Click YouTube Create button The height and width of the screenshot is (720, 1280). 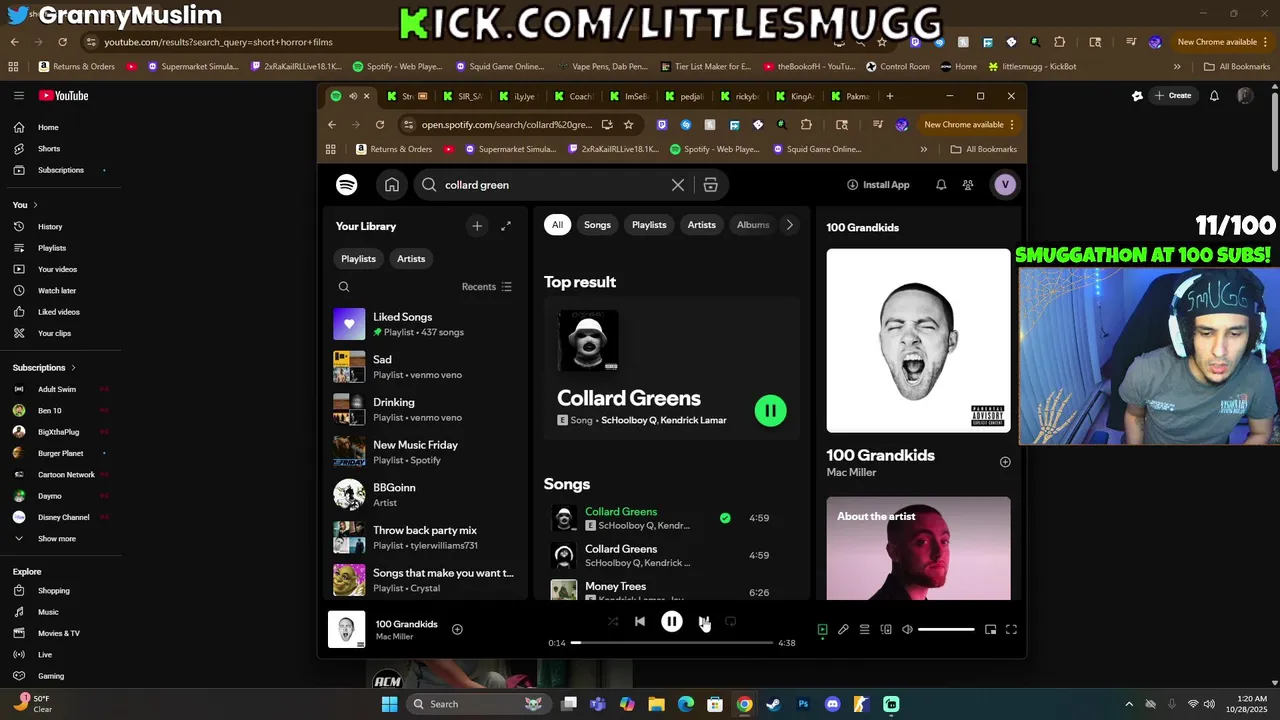click(1173, 96)
